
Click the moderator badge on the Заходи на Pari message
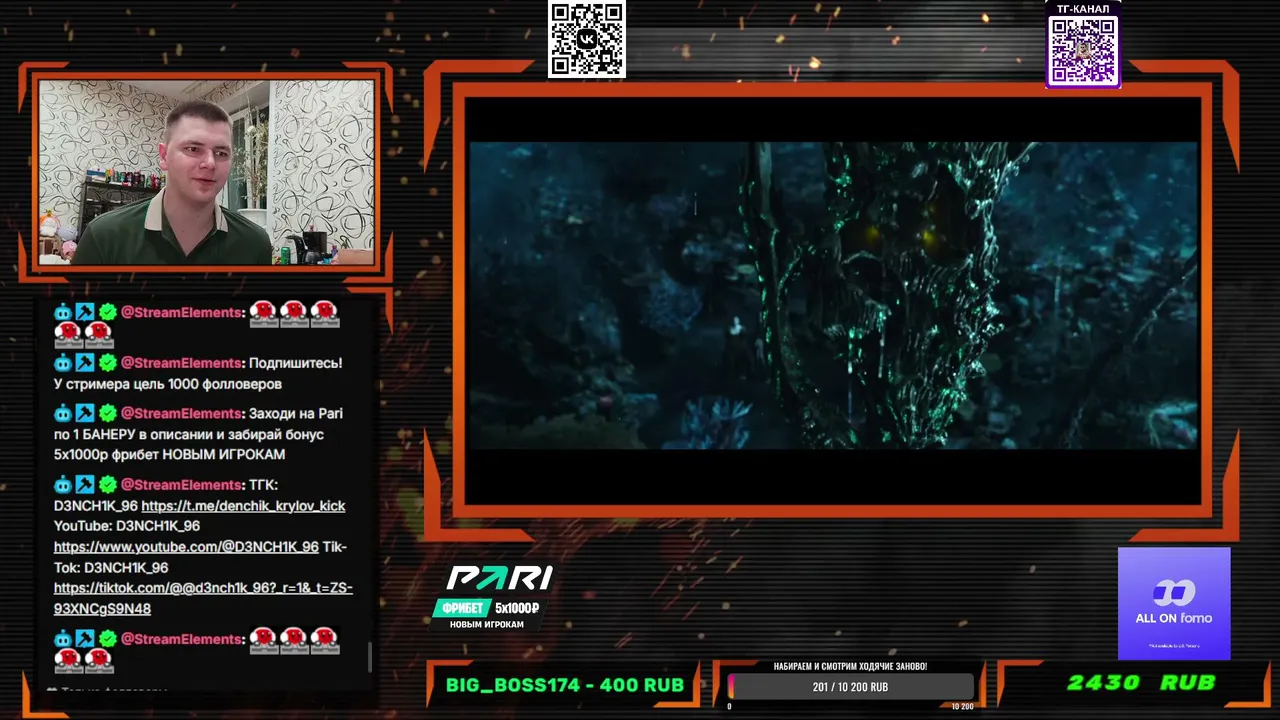coord(85,413)
